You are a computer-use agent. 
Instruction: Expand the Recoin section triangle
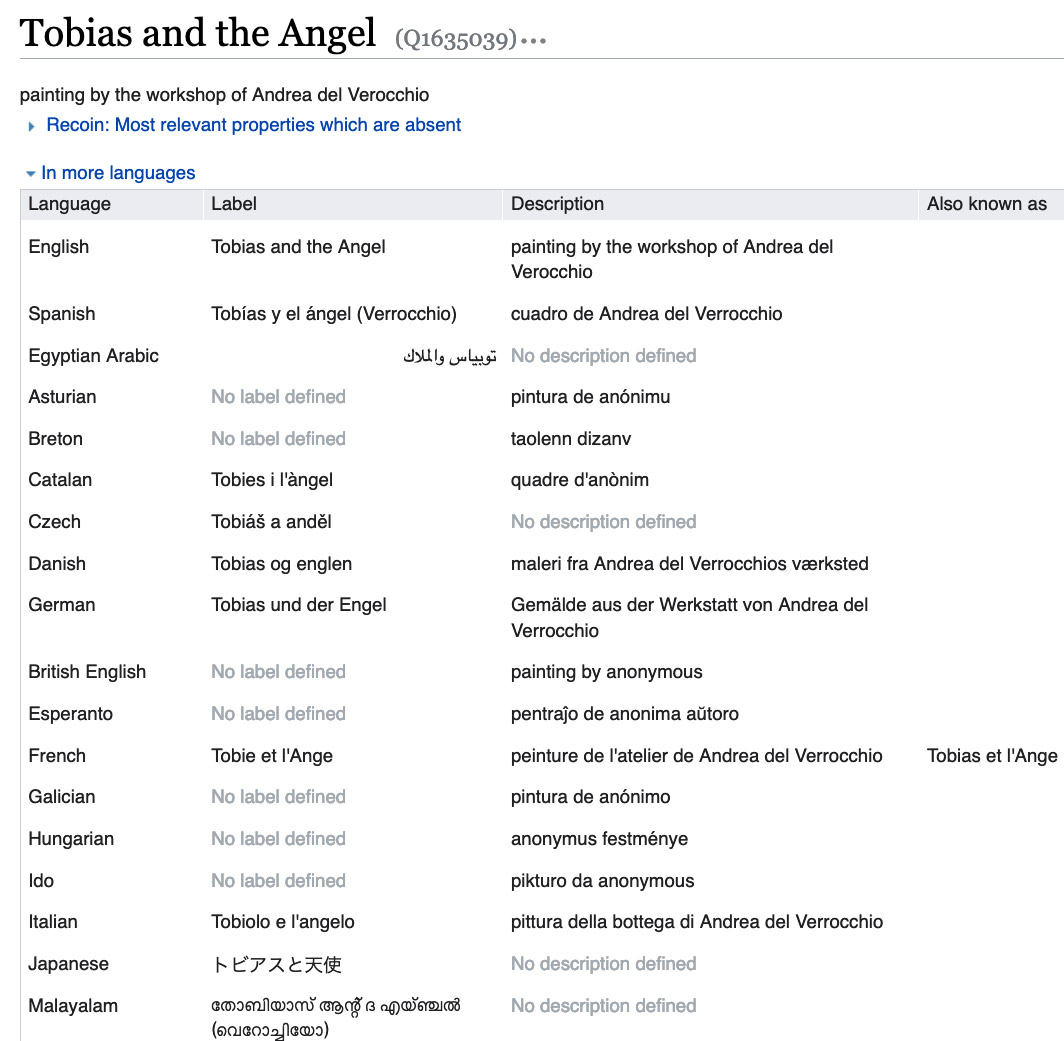pyautogui.click(x=32, y=126)
